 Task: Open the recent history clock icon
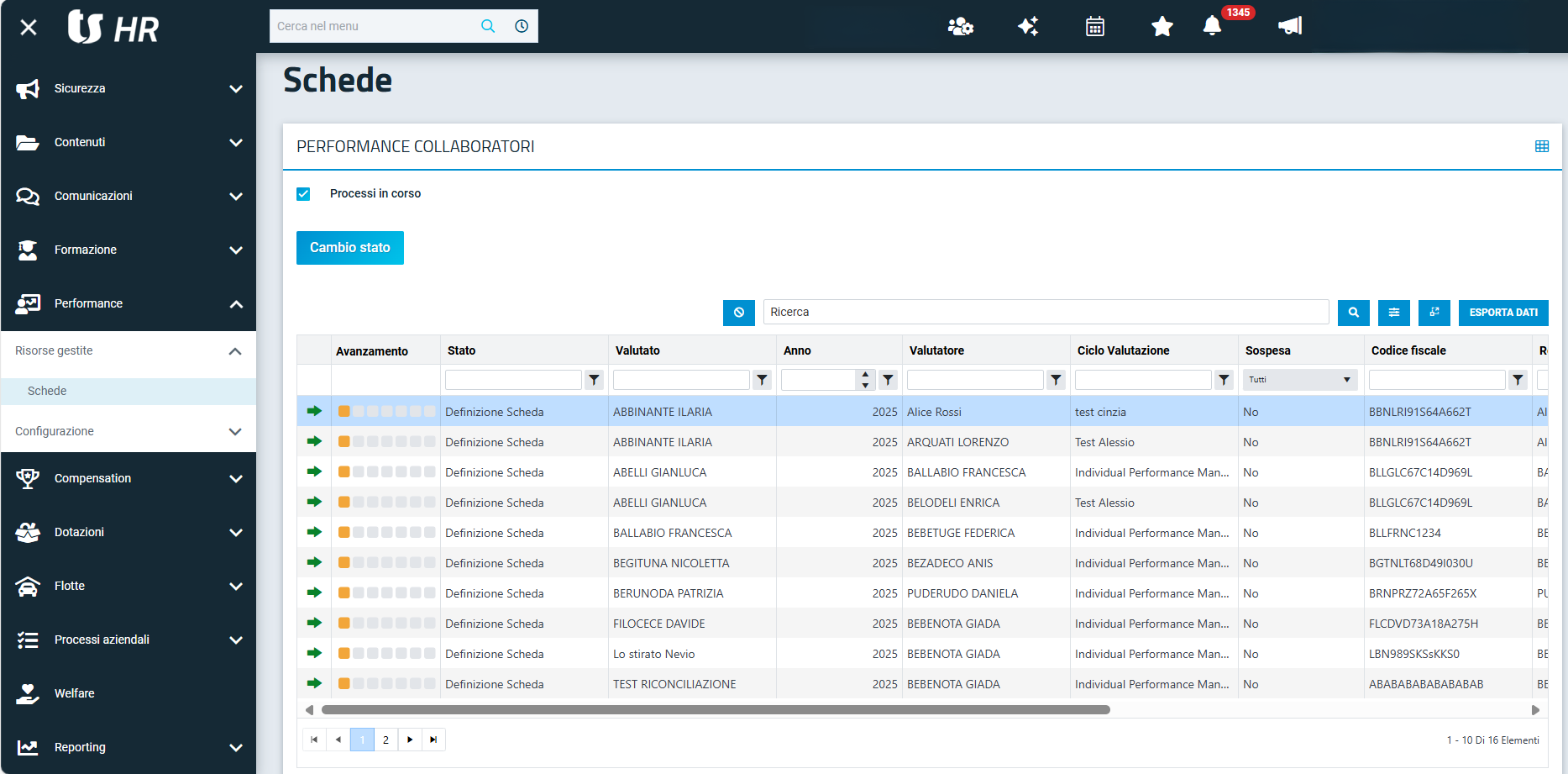[522, 26]
